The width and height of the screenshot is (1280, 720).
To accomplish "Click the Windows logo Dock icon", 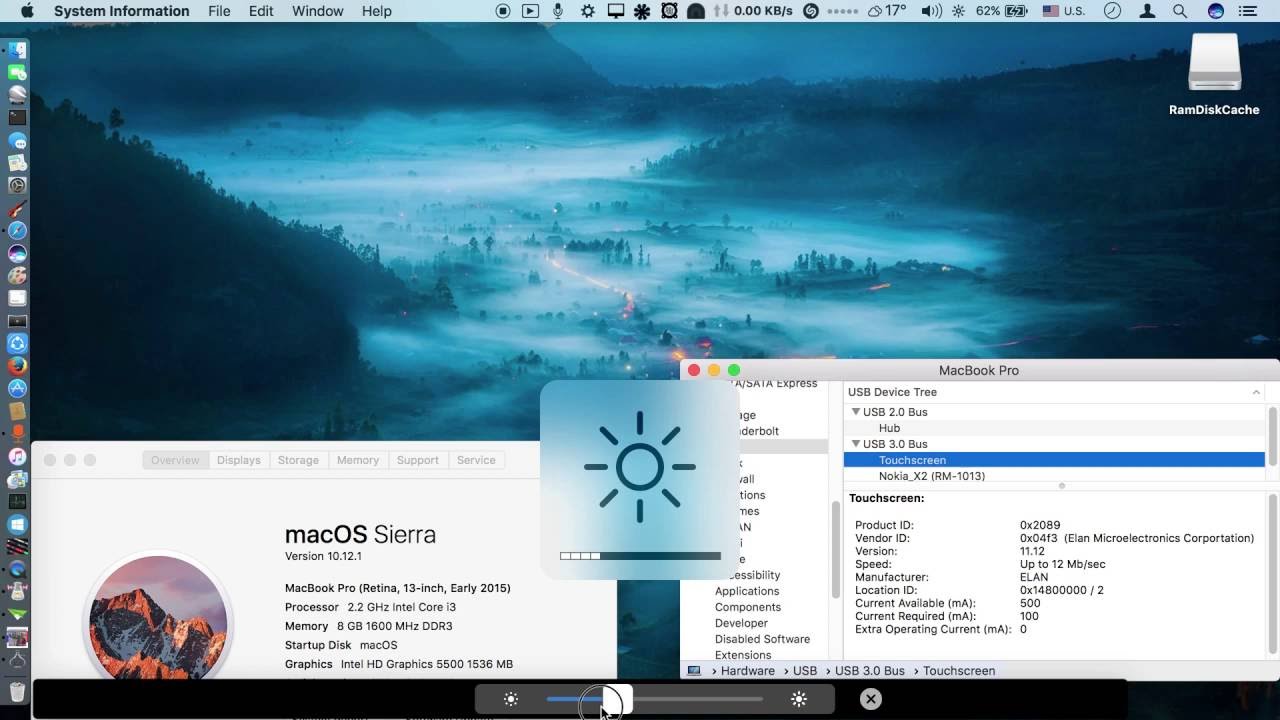I will (x=17, y=523).
